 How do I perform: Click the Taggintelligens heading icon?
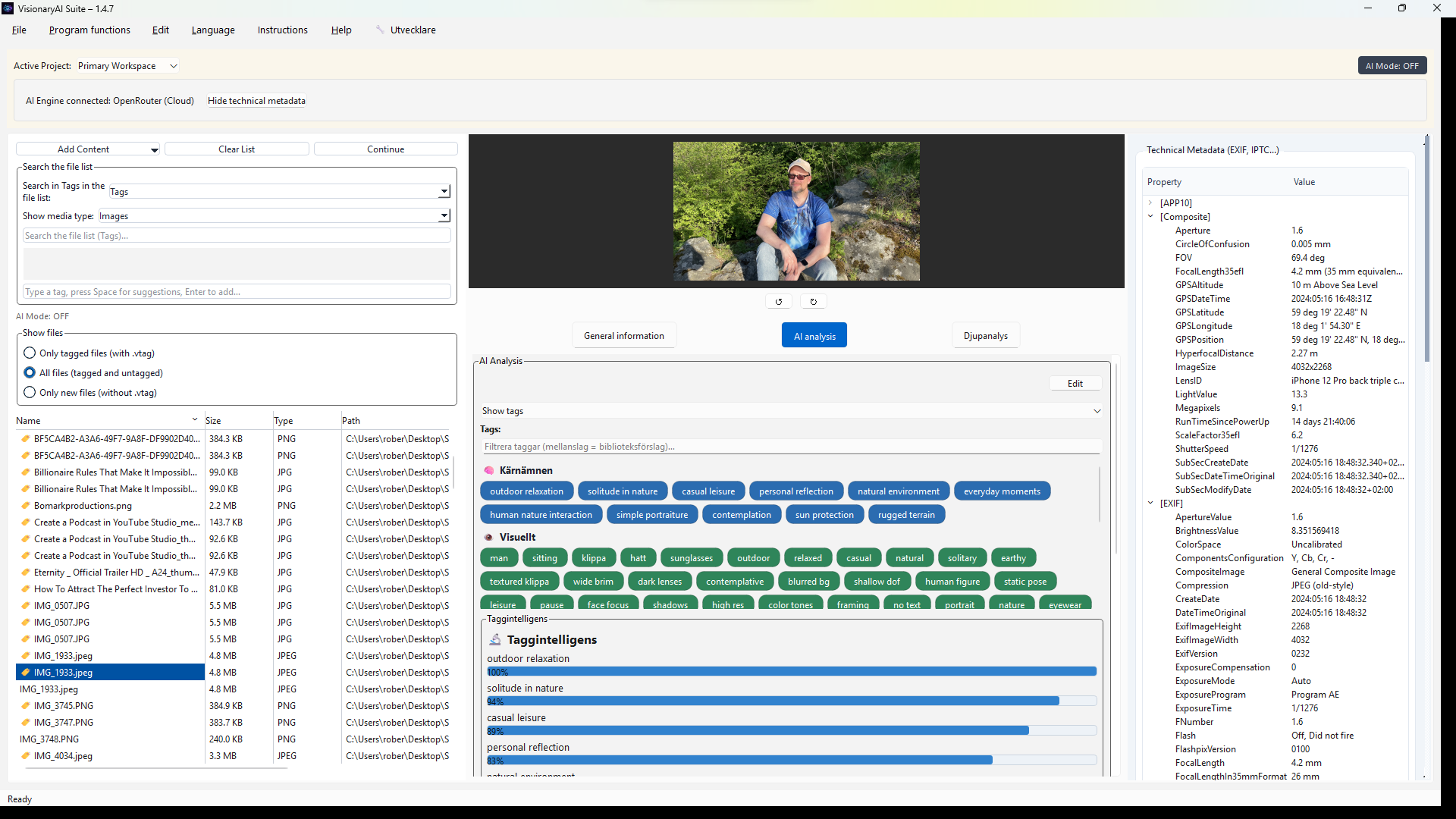495,640
